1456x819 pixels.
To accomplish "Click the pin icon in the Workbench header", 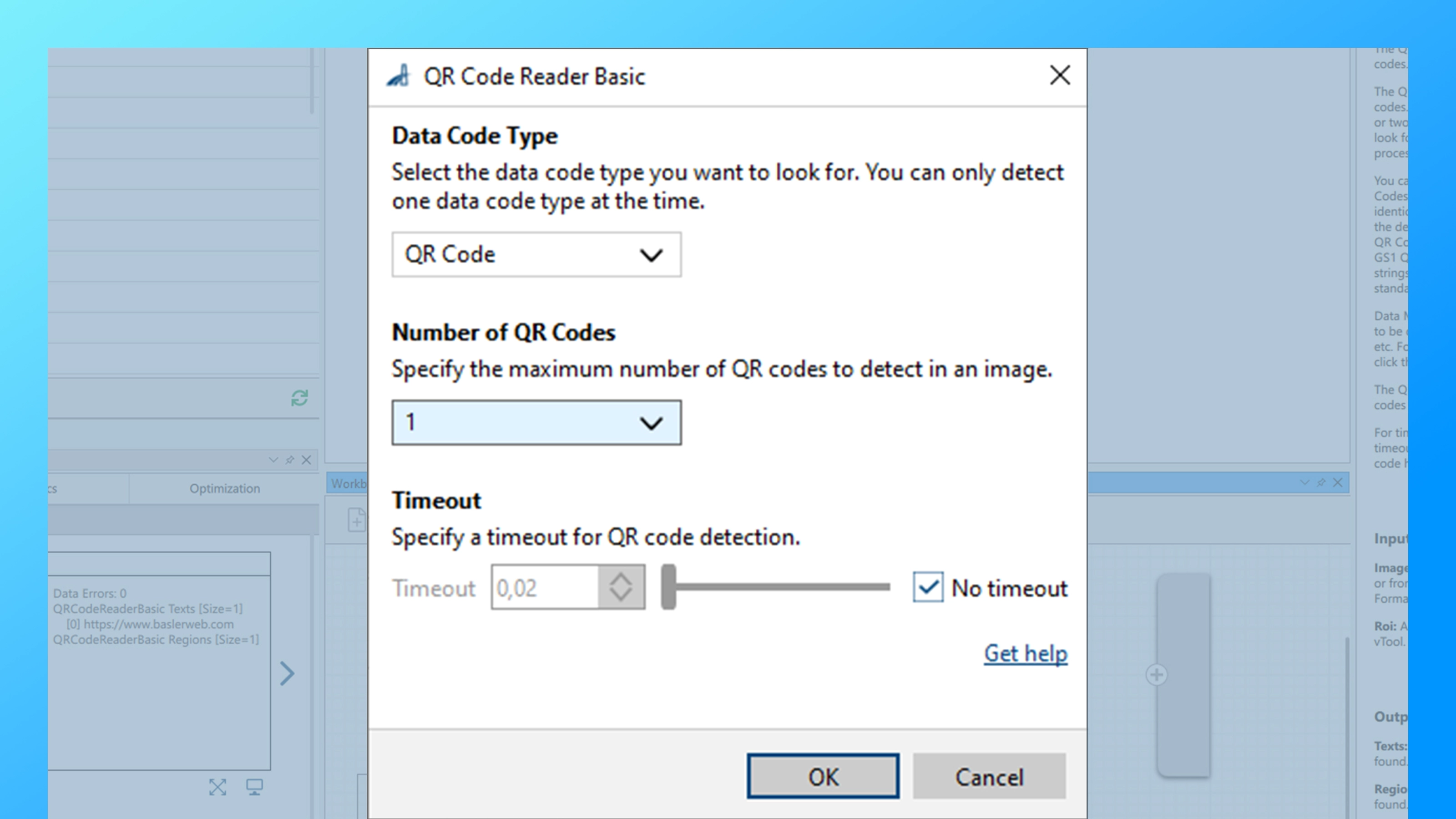I will coord(1321,482).
